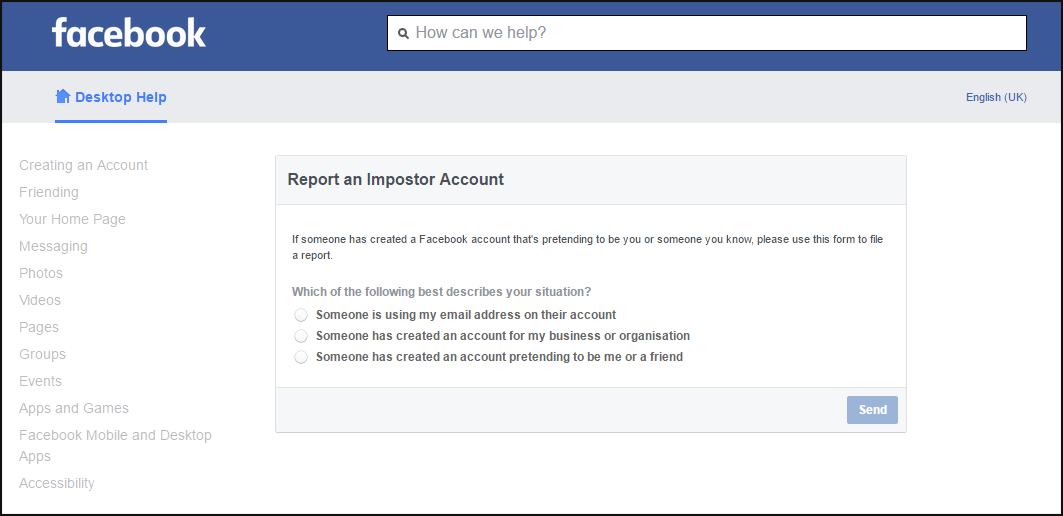Image resolution: width=1063 pixels, height=516 pixels.
Task: Open Creating an Account help topic
Action: pos(83,165)
